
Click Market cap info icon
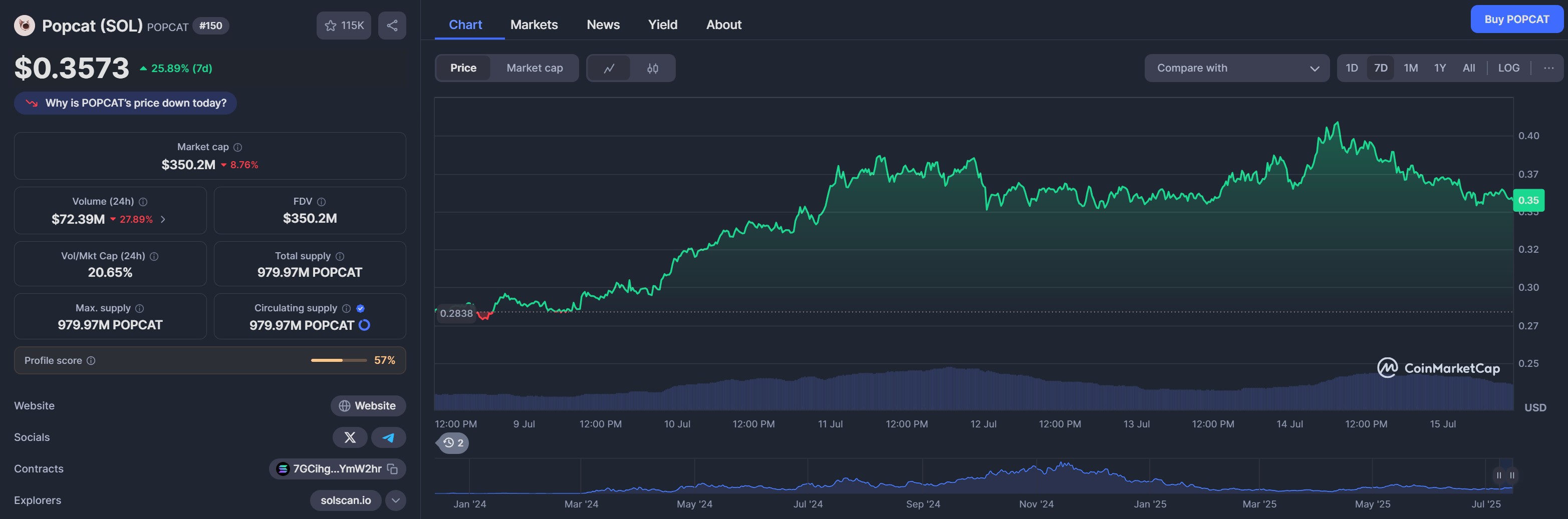238,147
